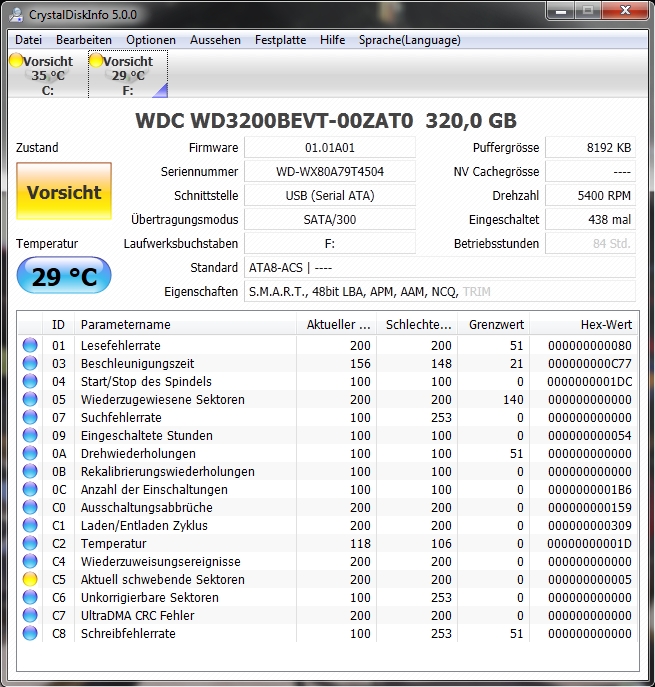Click the Firmware field 01.01A01
The image size is (655, 687).
[x=329, y=148]
